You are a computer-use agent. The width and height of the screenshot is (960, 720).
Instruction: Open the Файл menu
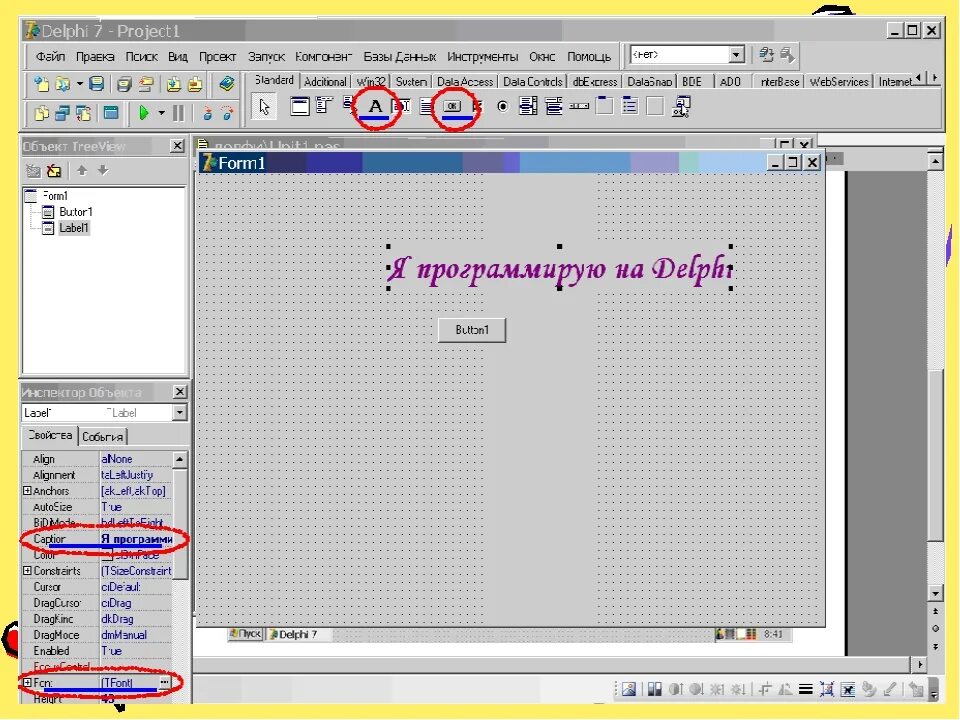point(50,56)
